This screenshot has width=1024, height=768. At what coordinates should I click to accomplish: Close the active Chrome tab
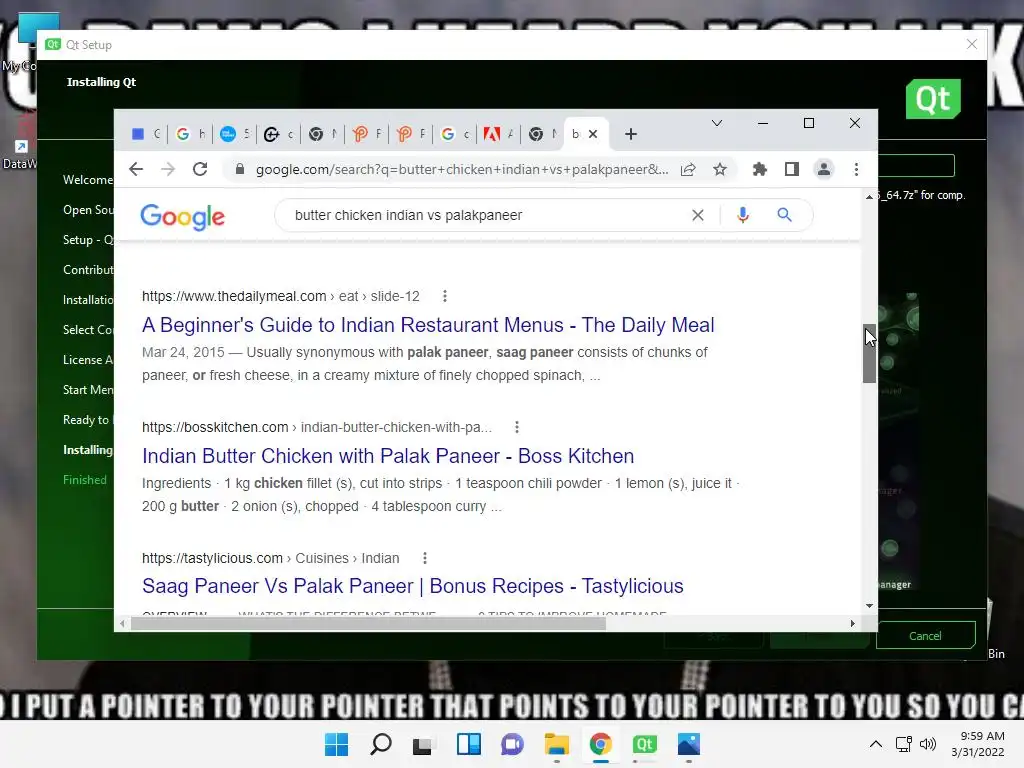pos(593,134)
